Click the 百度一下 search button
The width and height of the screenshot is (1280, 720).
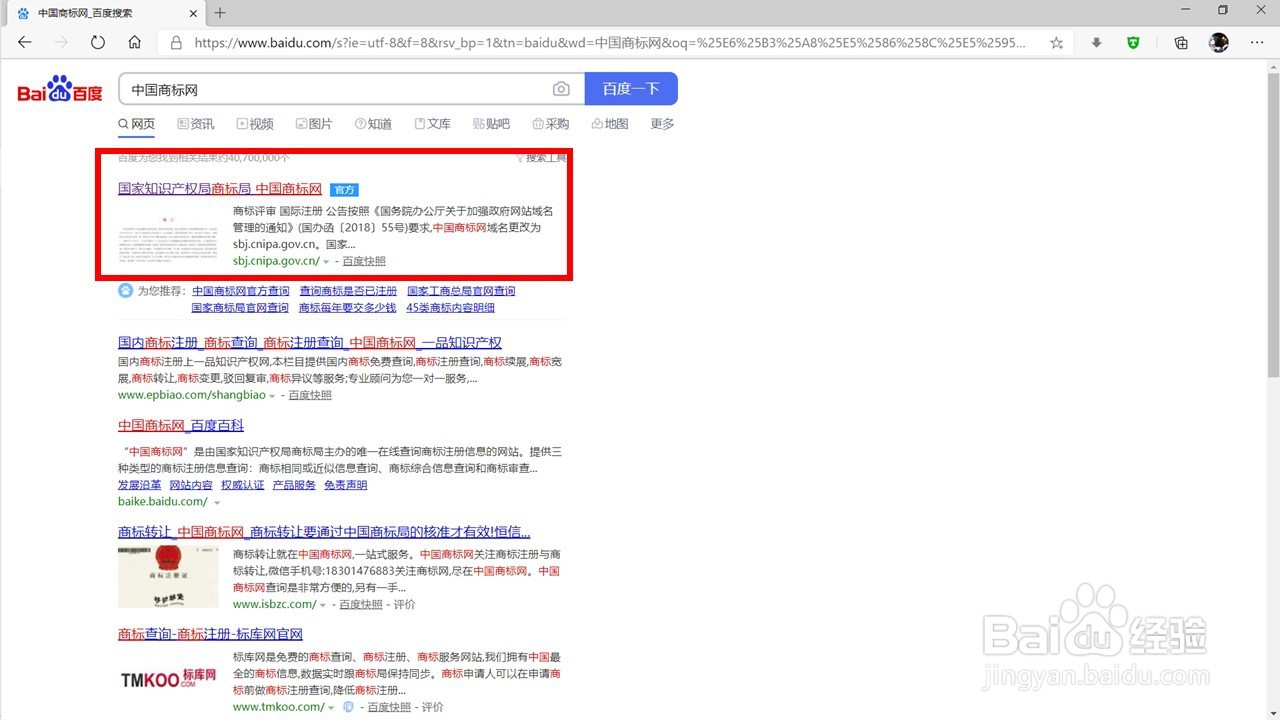631,89
